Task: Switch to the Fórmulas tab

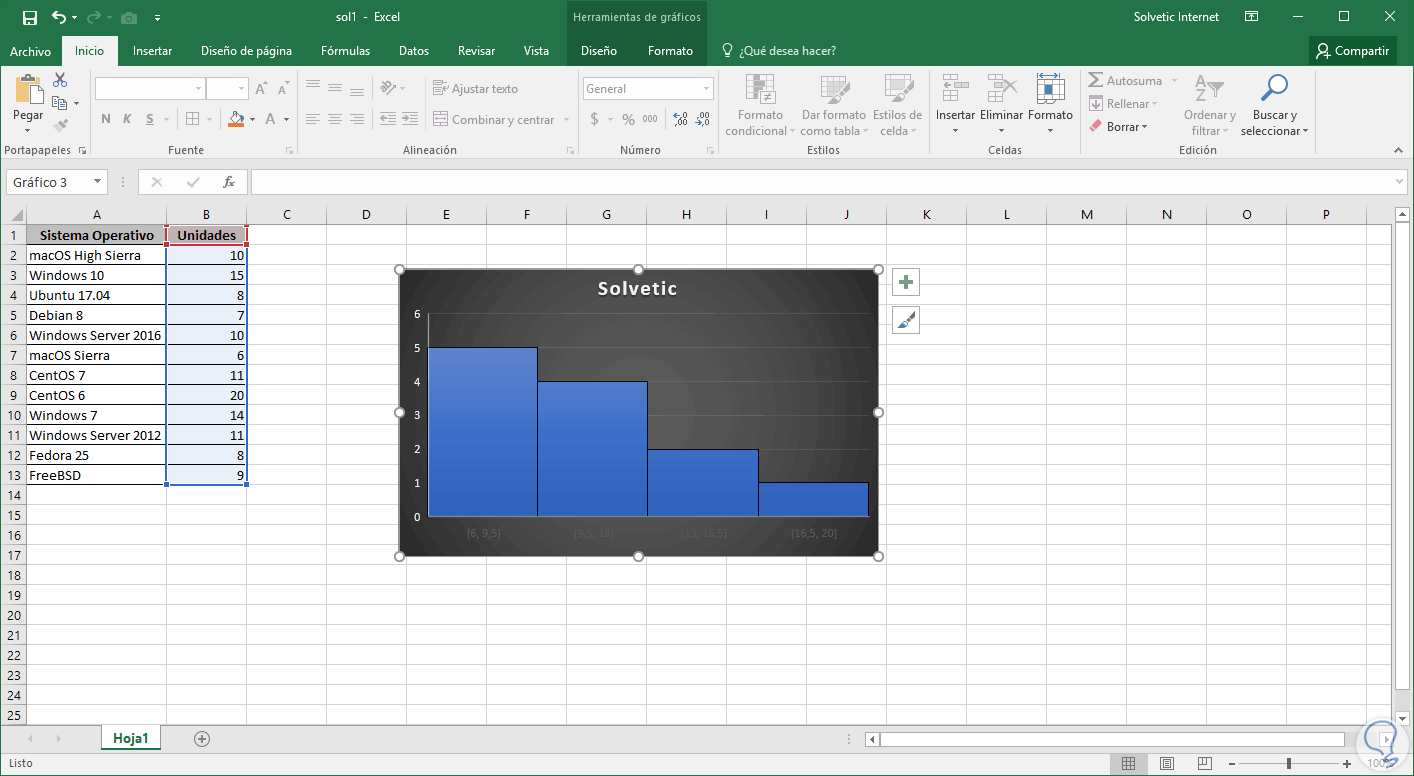Action: (x=345, y=51)
